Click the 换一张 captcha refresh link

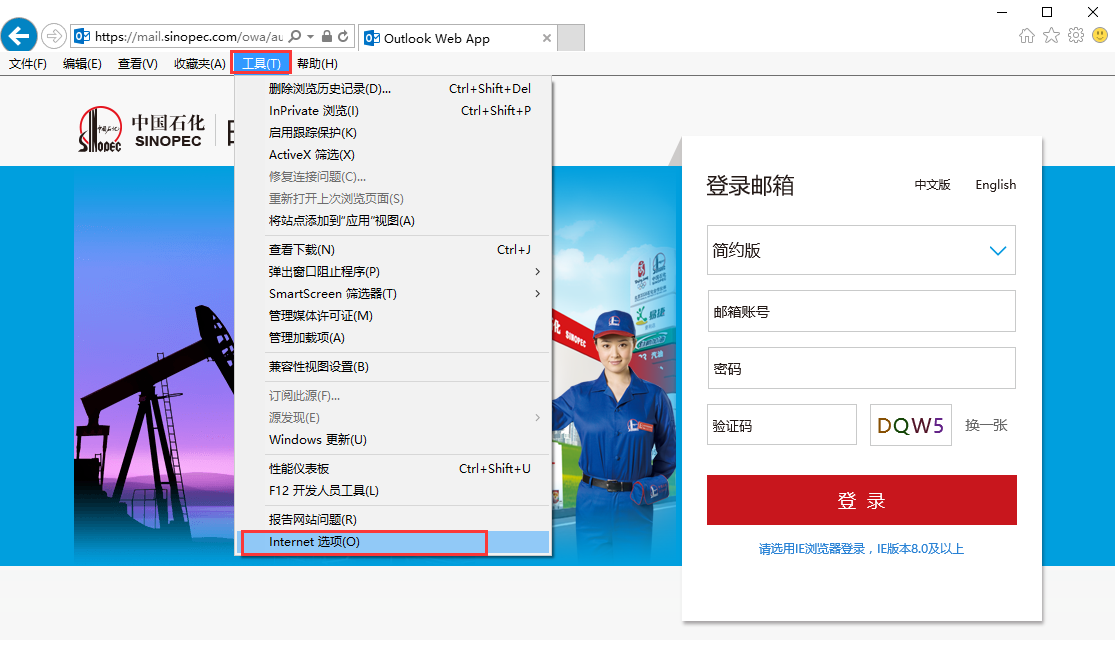pyautogui.click(x=986, y=425)
